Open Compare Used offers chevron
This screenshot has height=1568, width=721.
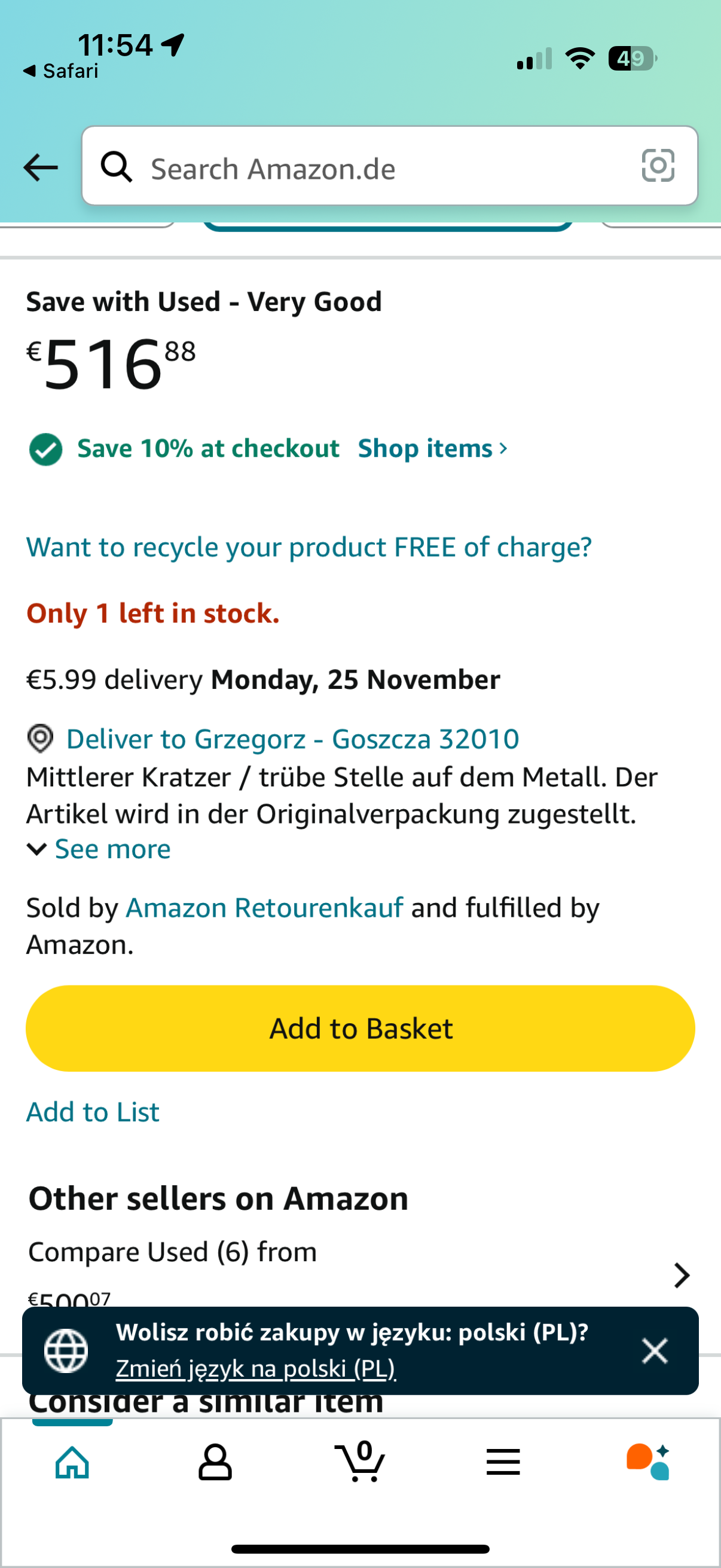click(682, 1274)
